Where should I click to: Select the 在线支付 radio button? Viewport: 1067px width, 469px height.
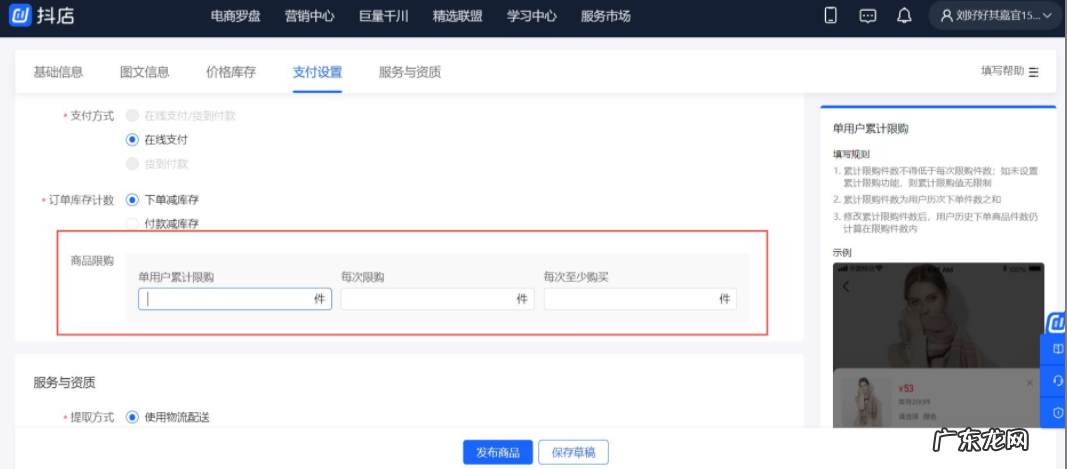(132, 140)
